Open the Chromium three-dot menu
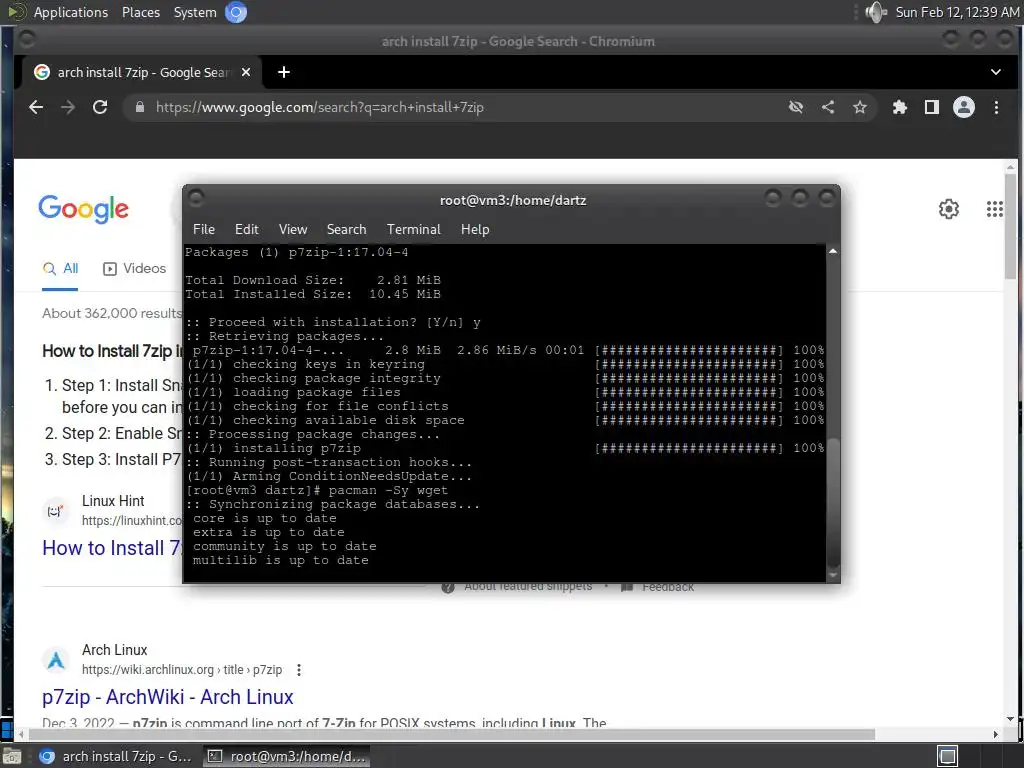Screen dimensions: 1024x768 pyautogui.click(x=996, y=107)
